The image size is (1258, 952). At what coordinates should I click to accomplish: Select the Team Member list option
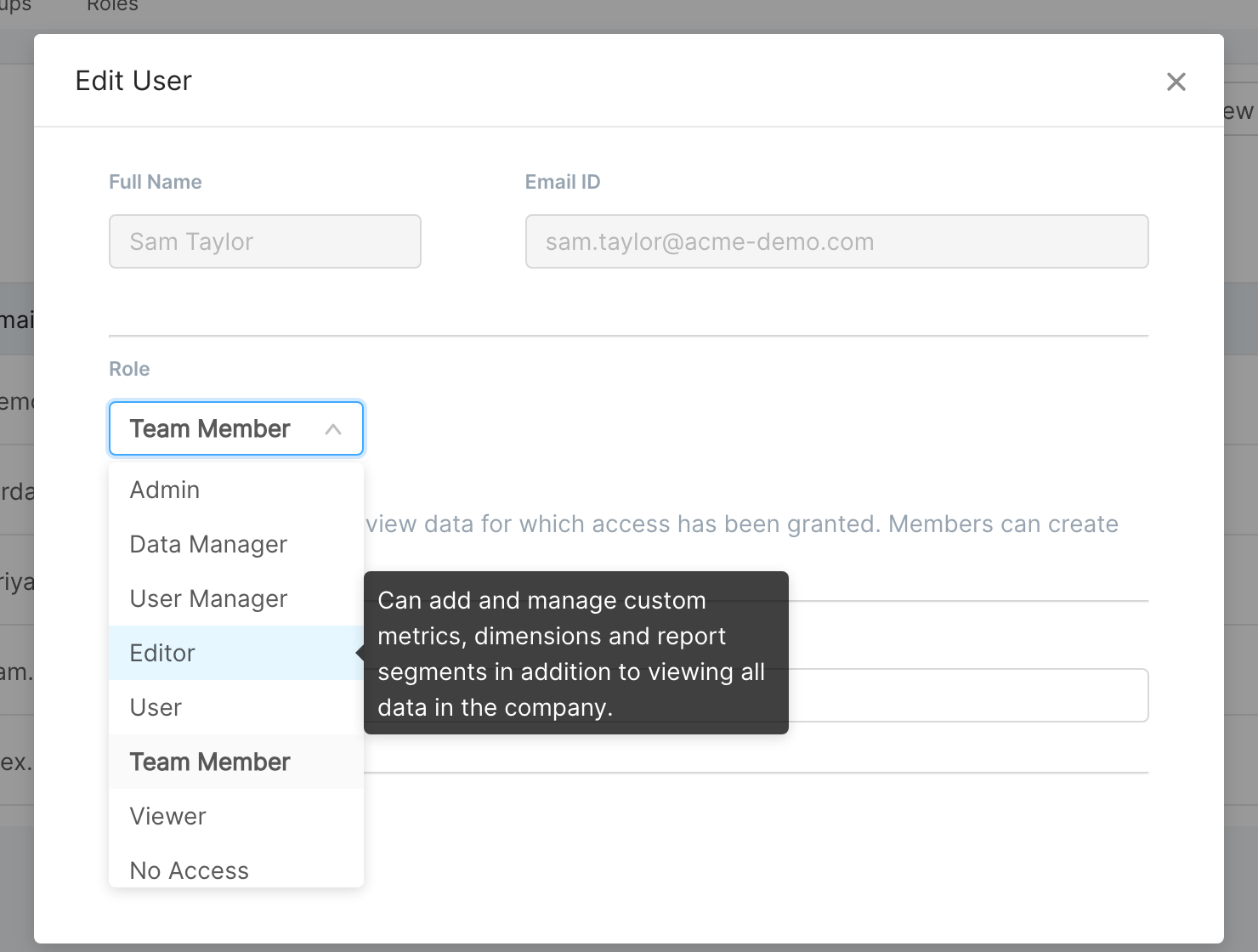[236, 762]
